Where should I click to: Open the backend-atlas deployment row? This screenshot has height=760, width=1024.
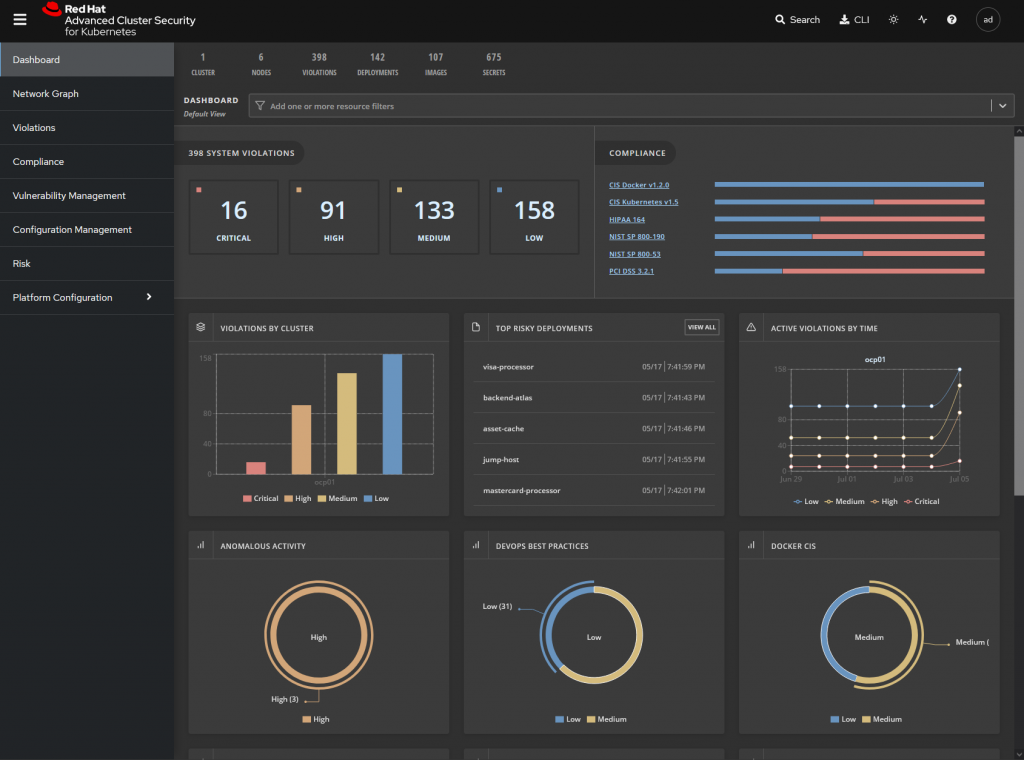[x=594, y=398]
